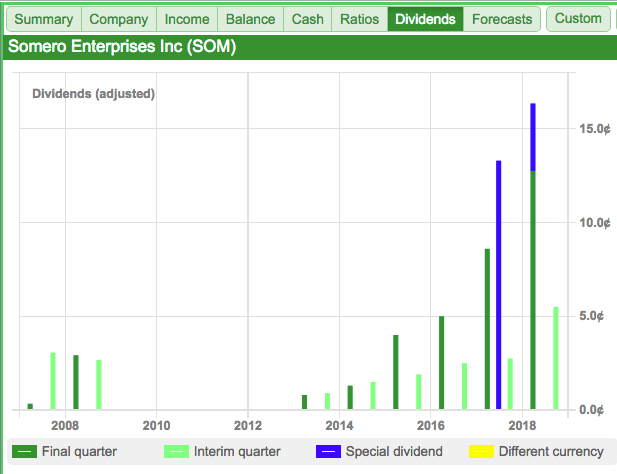Click the 15.0¢ axis value
Viewport: 617px width, 474px height.
click(595, 129)
